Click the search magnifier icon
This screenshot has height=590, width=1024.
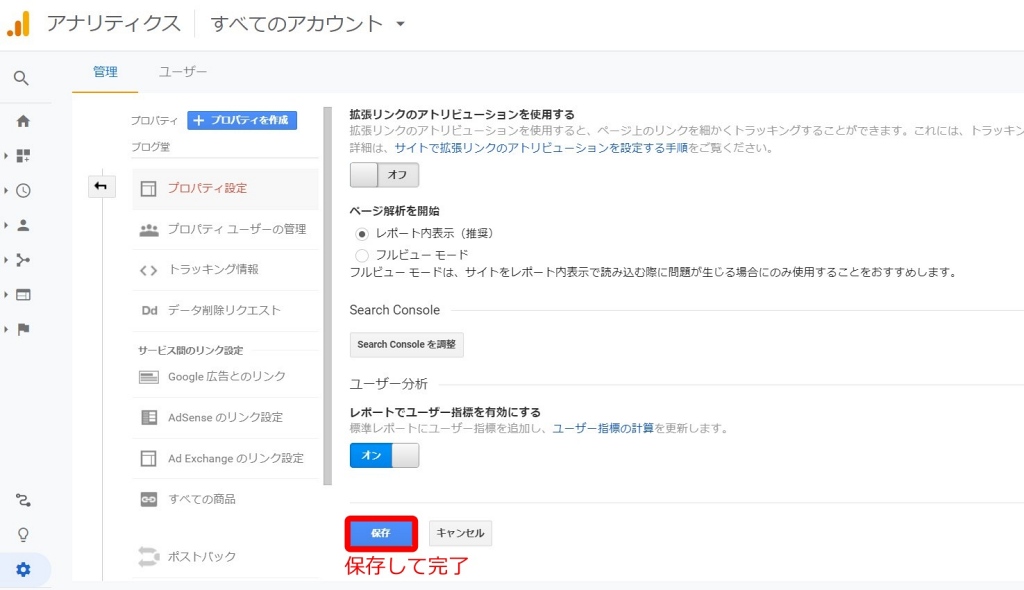pyautogui.click(x=22, y=80)
